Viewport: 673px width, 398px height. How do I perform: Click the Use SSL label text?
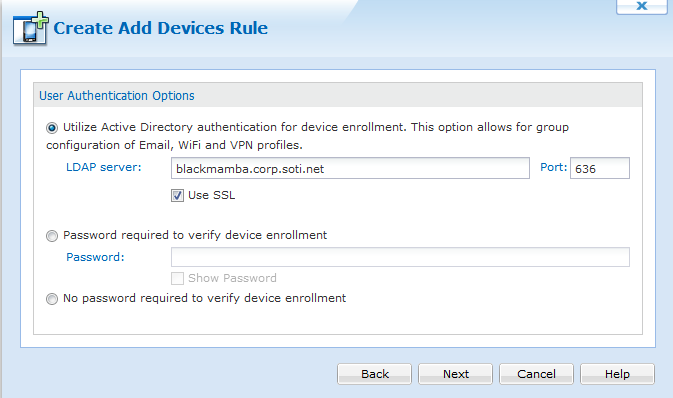[x=212, y=195]
